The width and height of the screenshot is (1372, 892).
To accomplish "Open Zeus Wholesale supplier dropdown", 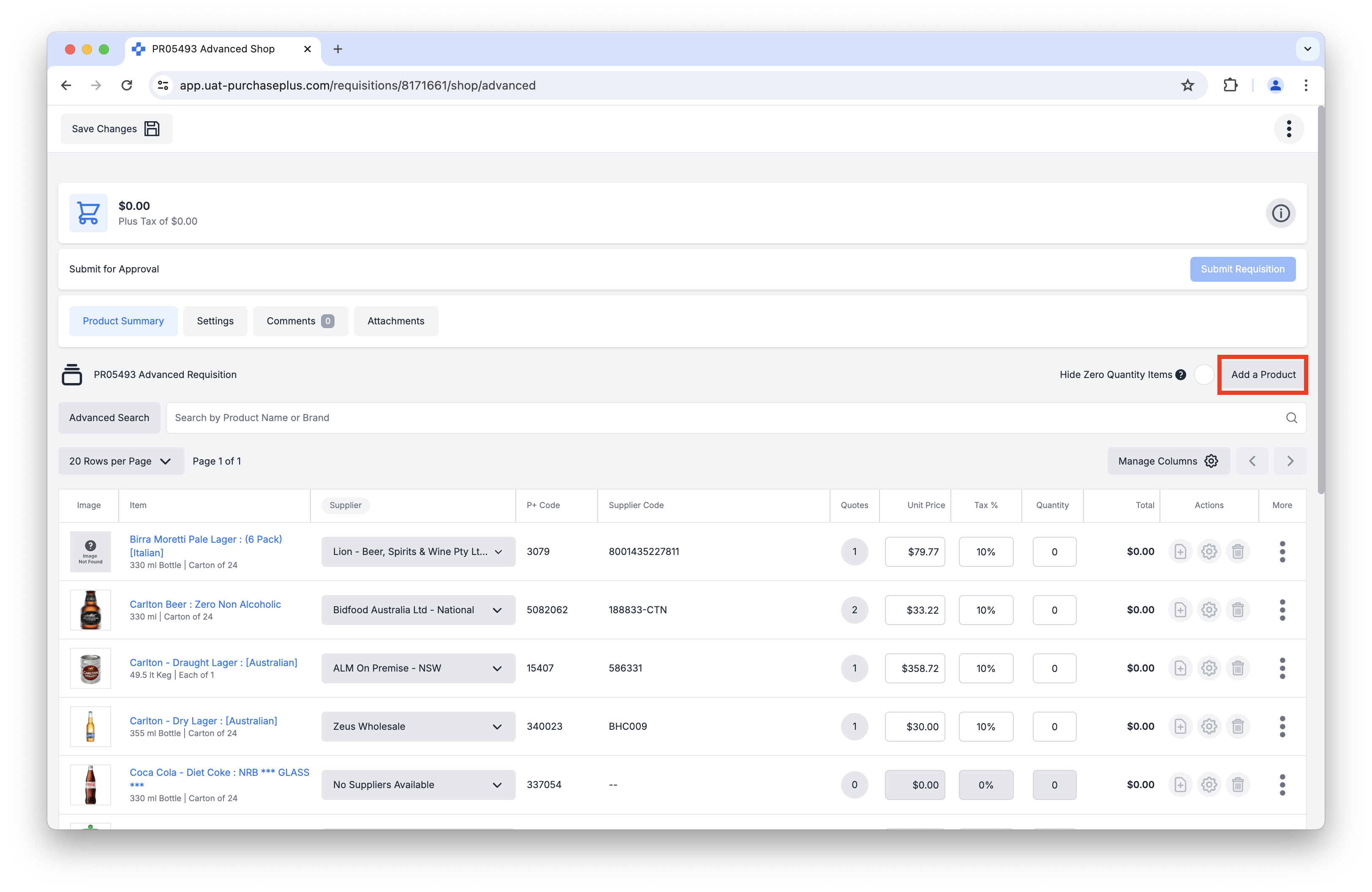I will tap(418, 726).
